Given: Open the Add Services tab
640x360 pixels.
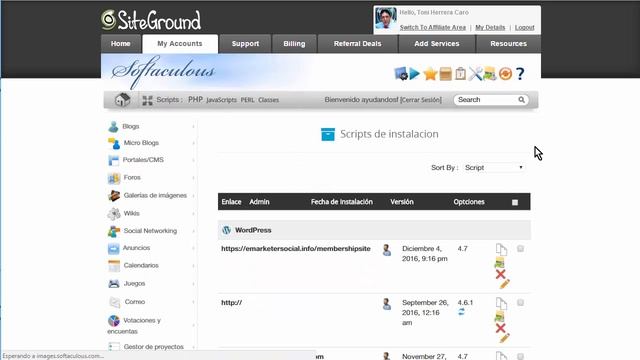Looking at the screenshot, I should 437,44.
